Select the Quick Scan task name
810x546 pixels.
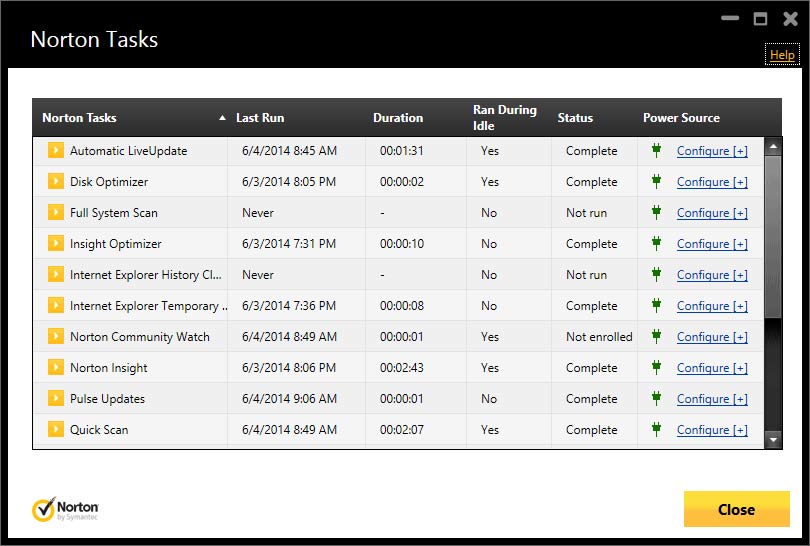[99, 430]
